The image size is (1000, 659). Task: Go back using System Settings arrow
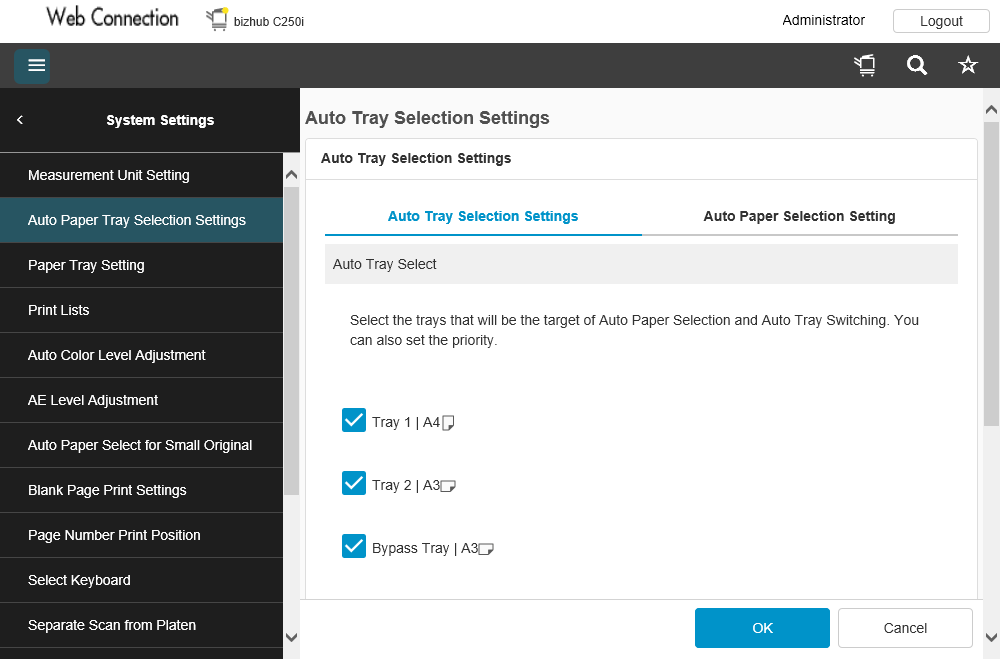tap(20, 120)
